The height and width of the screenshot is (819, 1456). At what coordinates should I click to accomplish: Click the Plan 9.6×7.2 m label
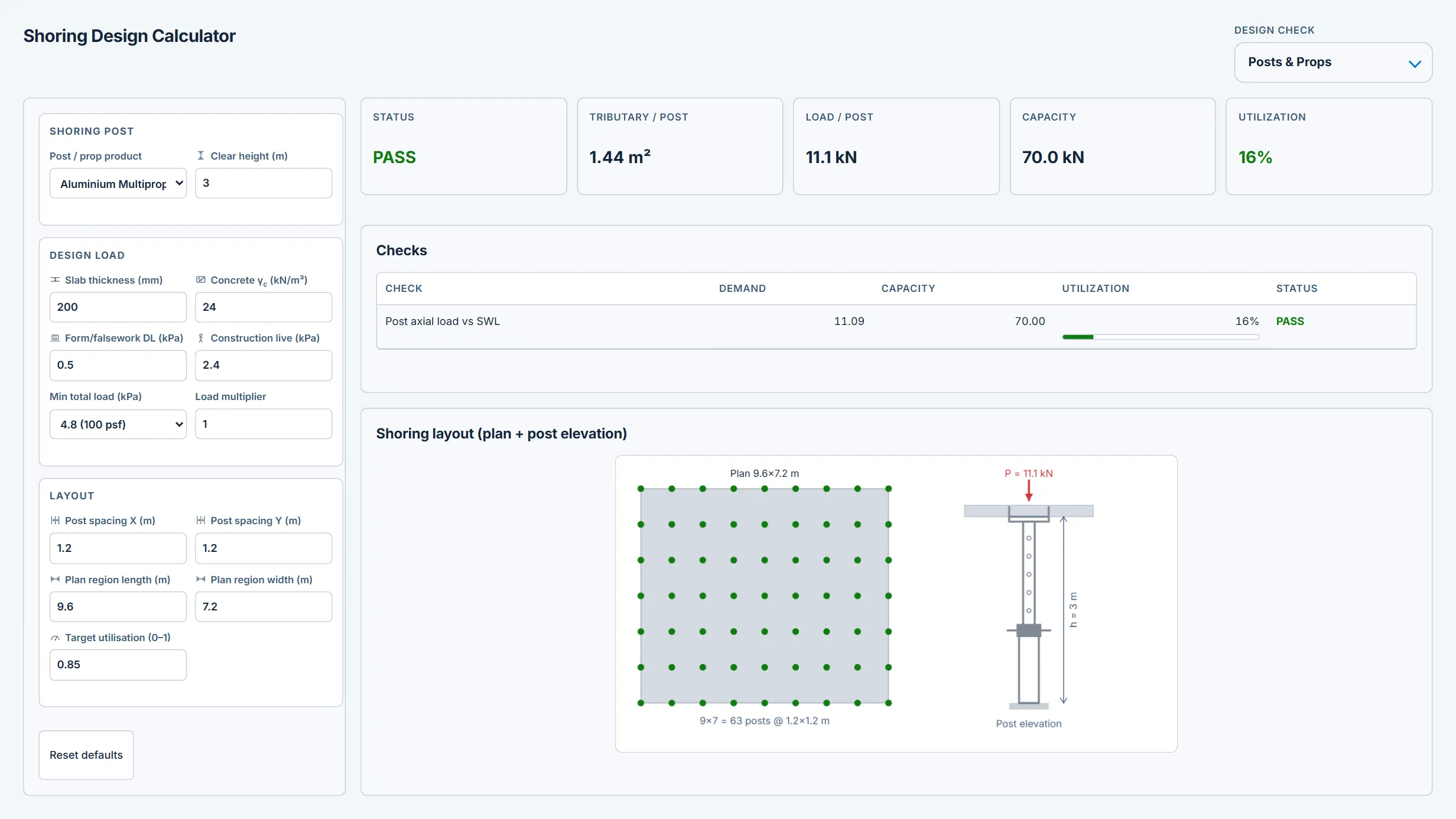[765, 473]
